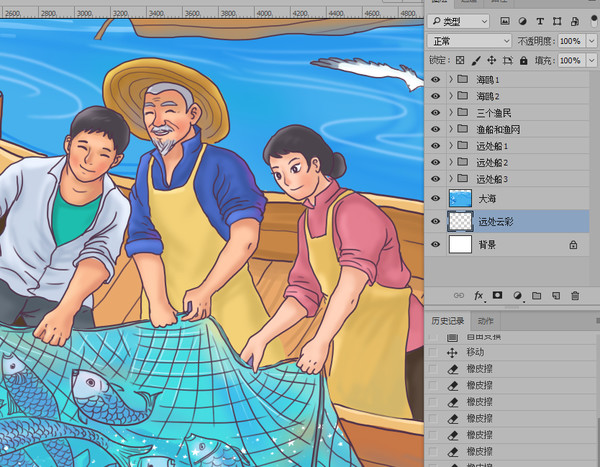Open the 正常 blend mode dropdown

point(469,41)
